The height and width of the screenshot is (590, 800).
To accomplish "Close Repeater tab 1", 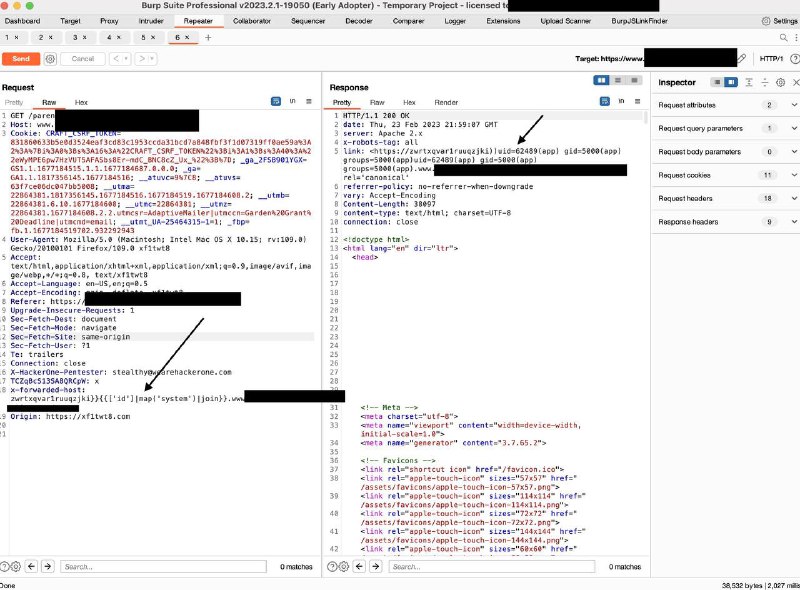I will 16,37.
